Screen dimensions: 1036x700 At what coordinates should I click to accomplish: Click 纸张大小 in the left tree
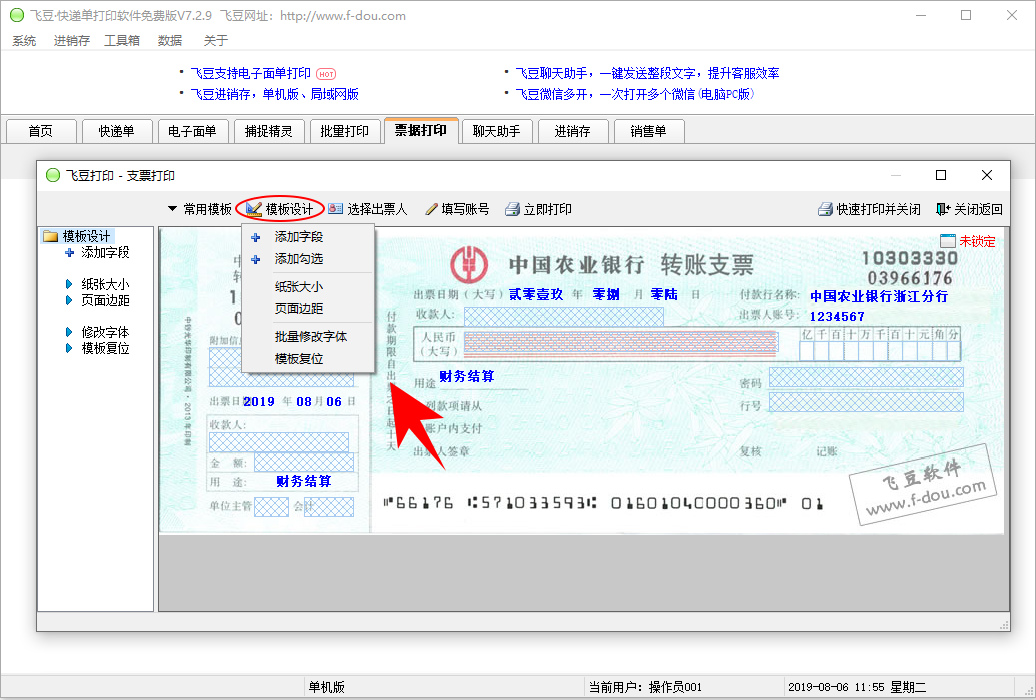tap(98, 284)
